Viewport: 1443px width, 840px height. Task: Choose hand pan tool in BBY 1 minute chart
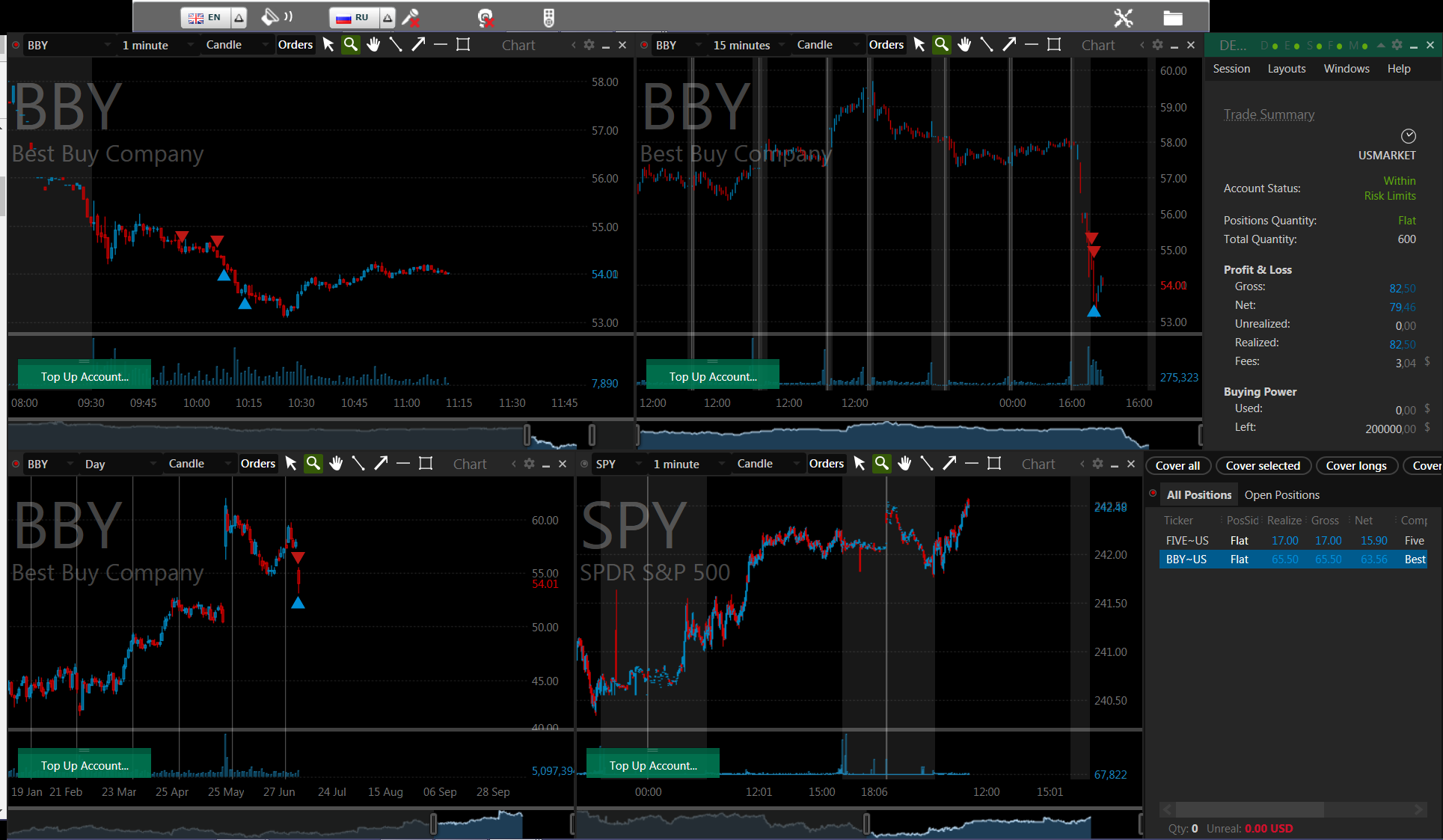tap(373, 45)
